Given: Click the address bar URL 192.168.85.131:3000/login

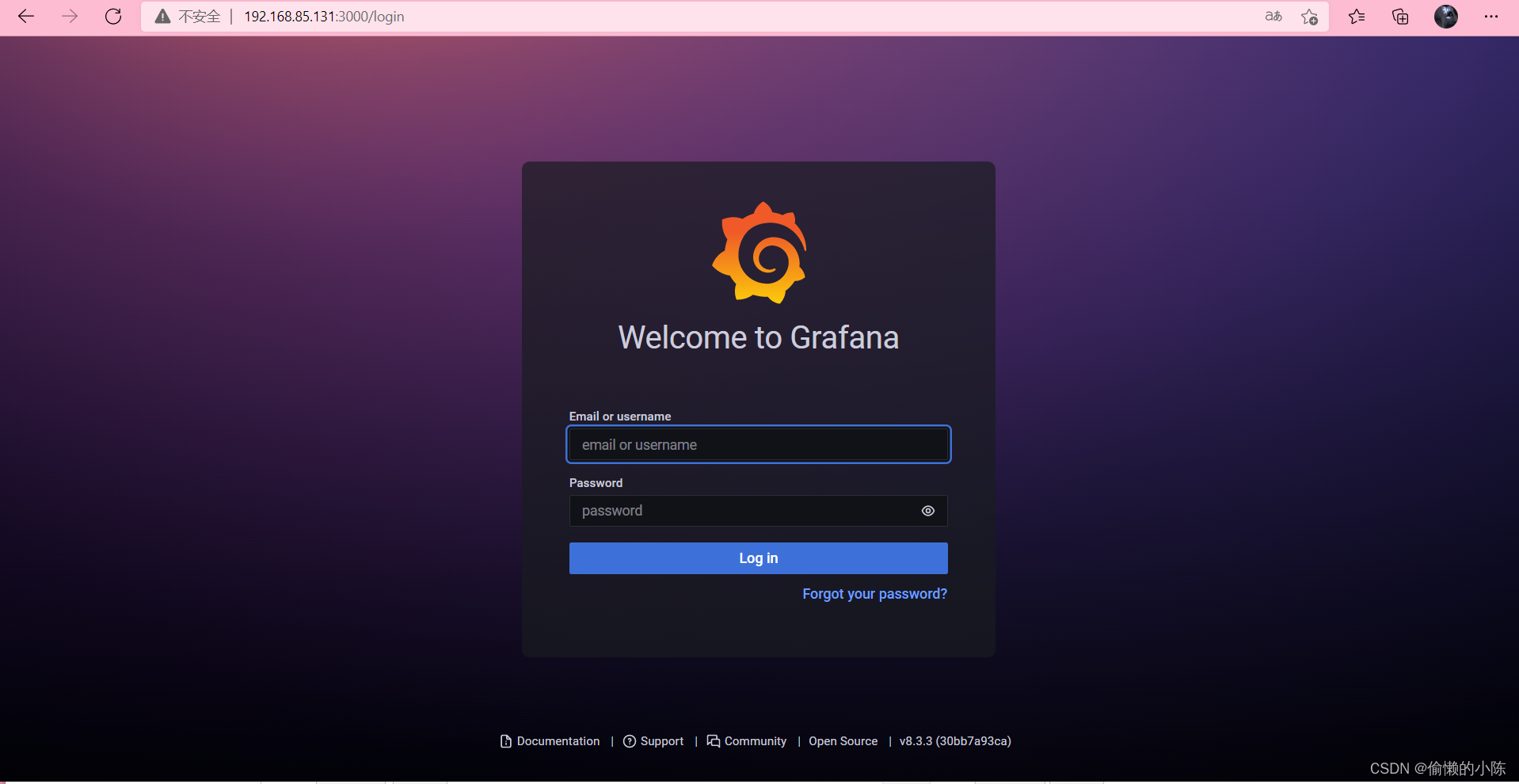Looking at the screenshot, I should coord(324,17).
